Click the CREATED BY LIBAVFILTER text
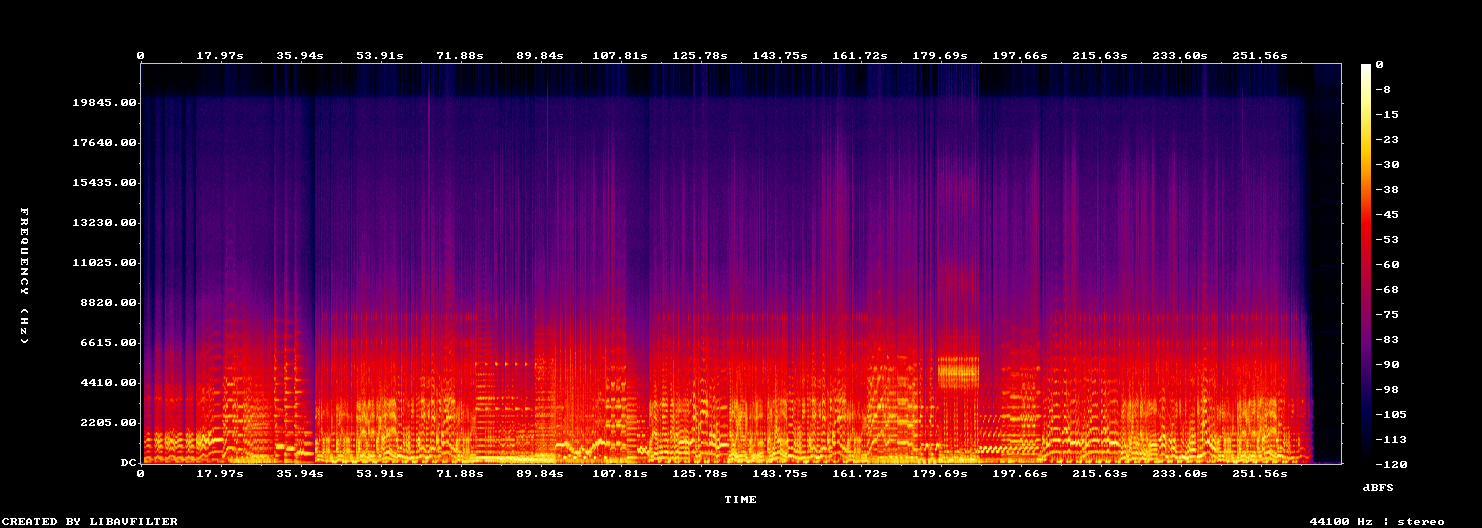The image size is (1482, 528). pyautogui.click(x=91, y=521)
